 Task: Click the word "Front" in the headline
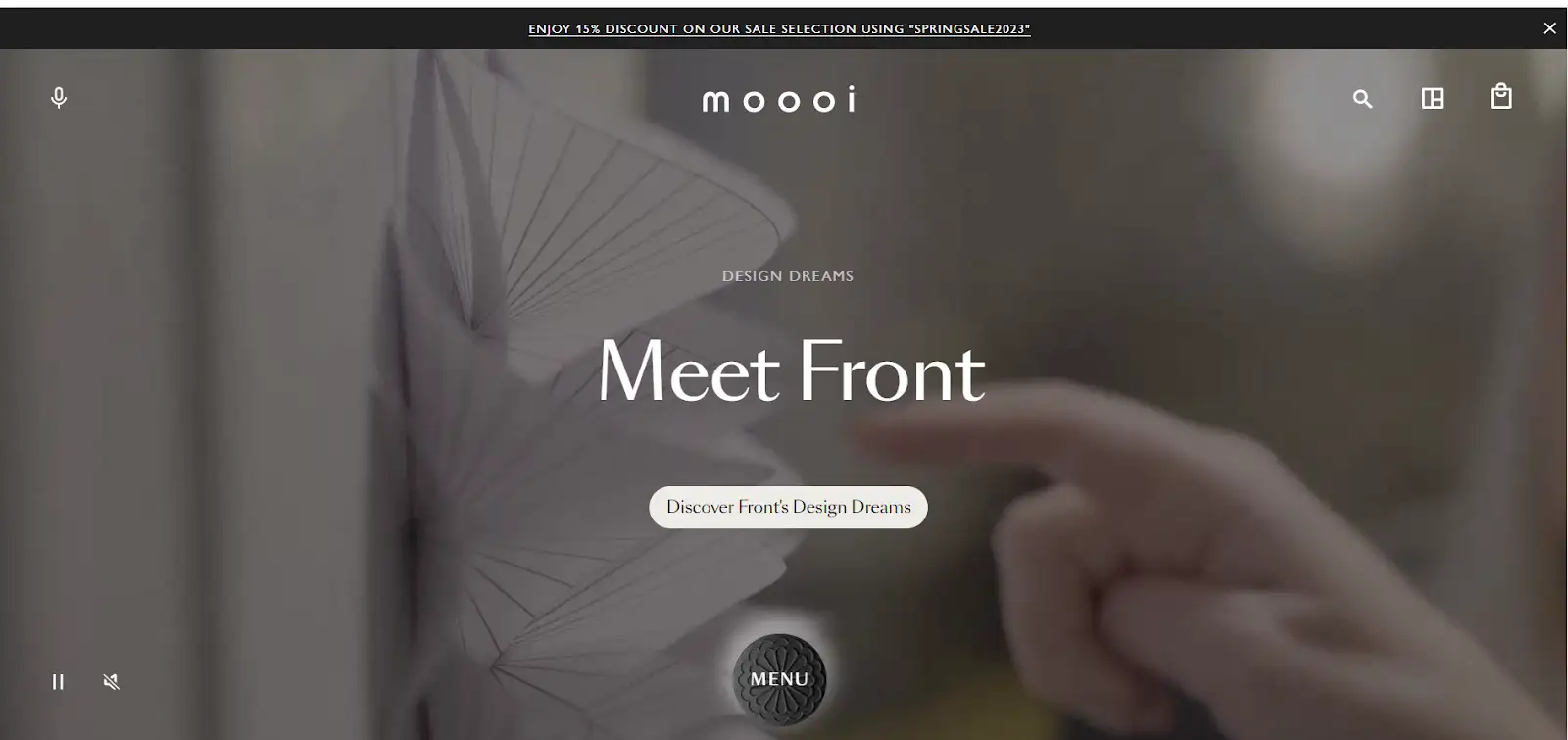[x=891, y=371]
